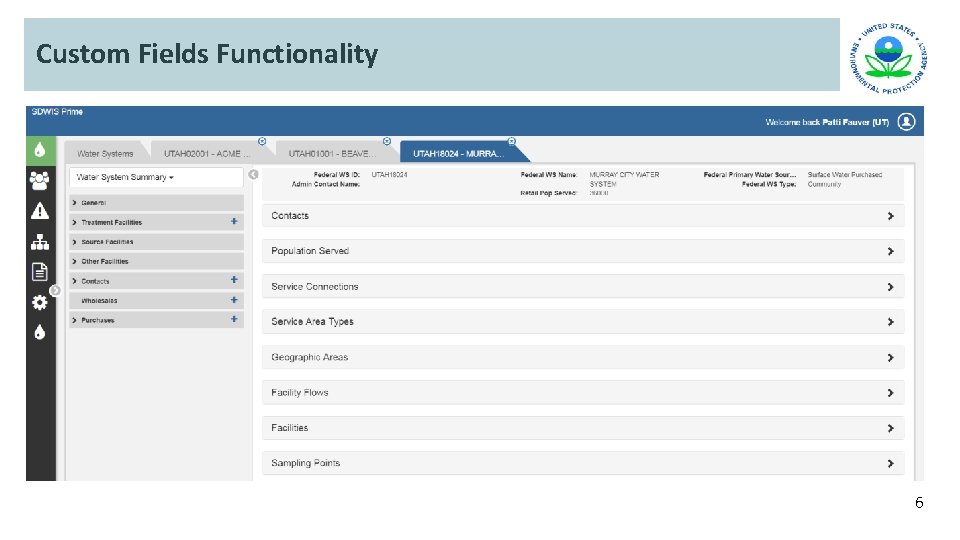
Task: Expand the Facility Flows section
Action: click(583, 392)
